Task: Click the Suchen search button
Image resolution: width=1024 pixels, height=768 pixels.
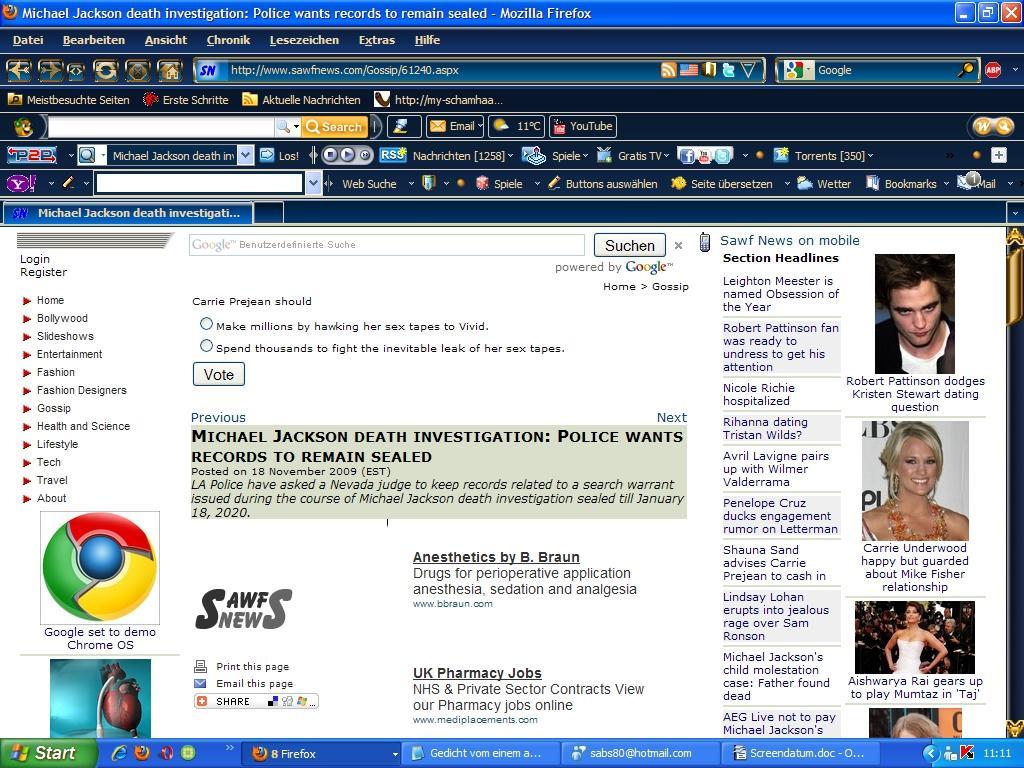Action: 630,246
